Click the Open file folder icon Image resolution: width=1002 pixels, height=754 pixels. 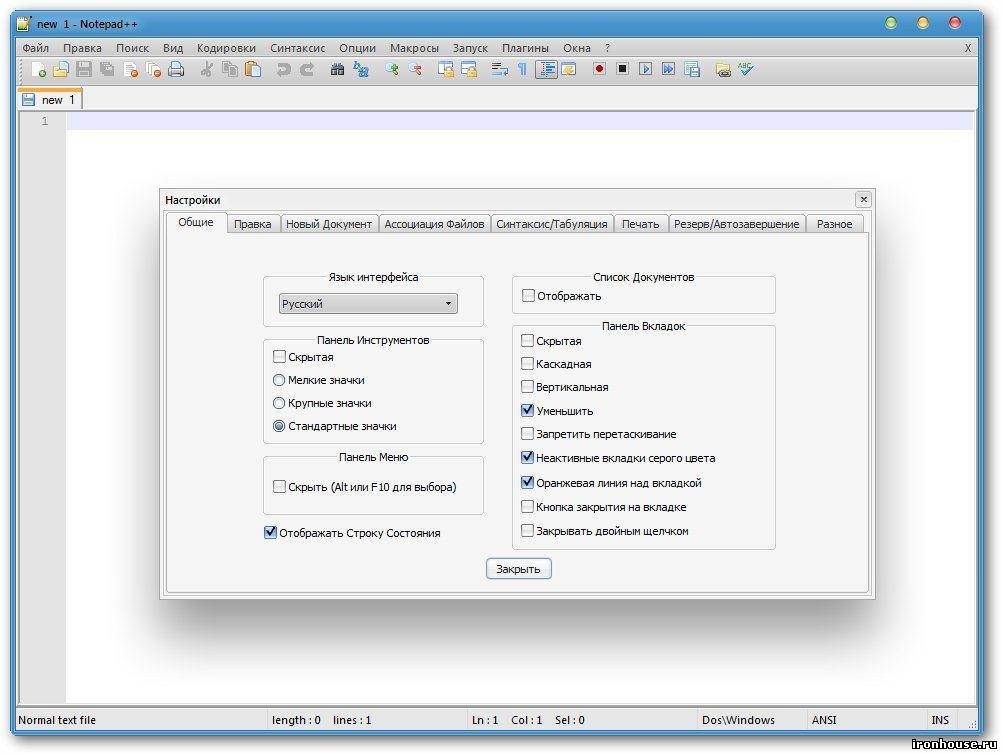pyautogui.click(x=61, y=69)
